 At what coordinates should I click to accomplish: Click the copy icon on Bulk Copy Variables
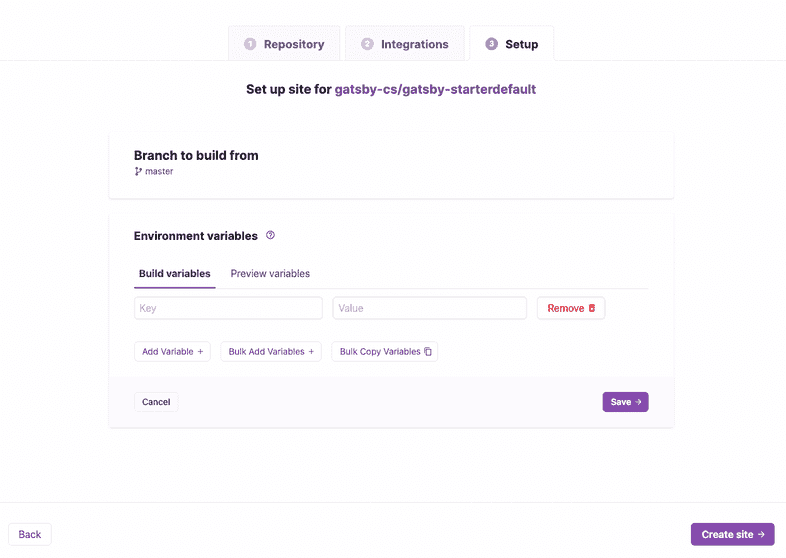[428, 352]
